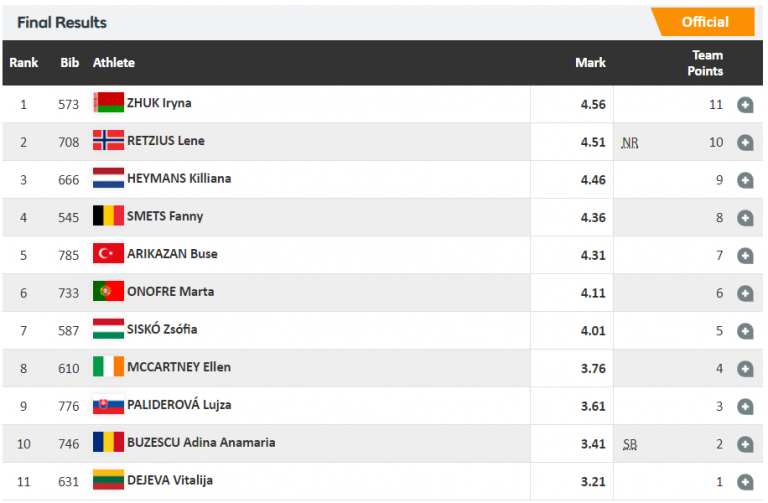Click the Belgium flag beside SMETS
This screenshot has width=768, height=503.
pos(108,216)
